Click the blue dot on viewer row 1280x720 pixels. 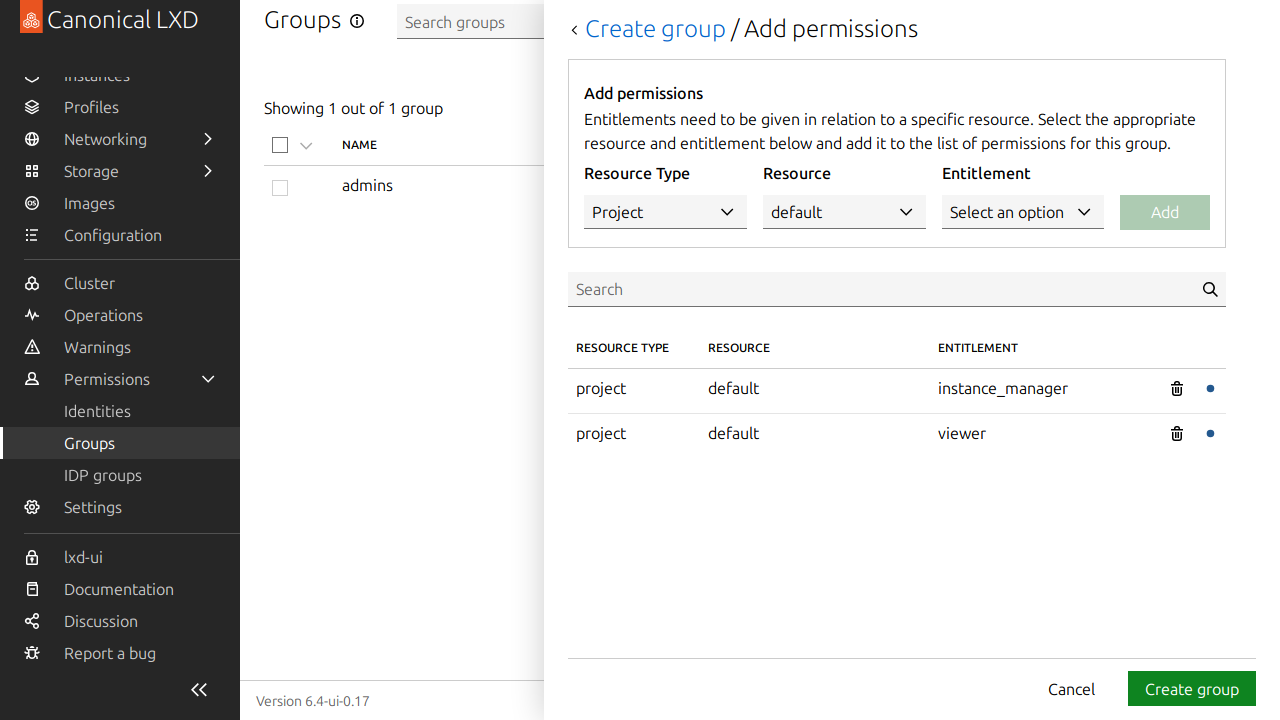pyautogui.click(x=1210, y=434)
